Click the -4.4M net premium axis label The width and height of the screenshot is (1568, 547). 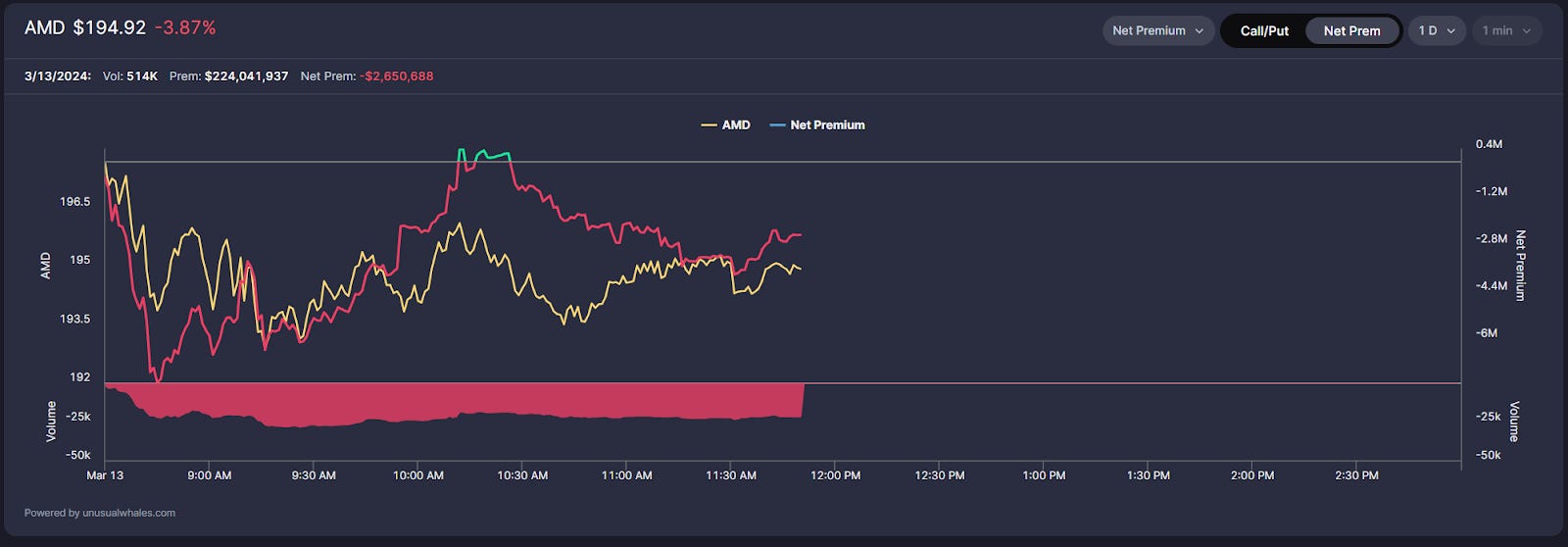[1492, 286]
